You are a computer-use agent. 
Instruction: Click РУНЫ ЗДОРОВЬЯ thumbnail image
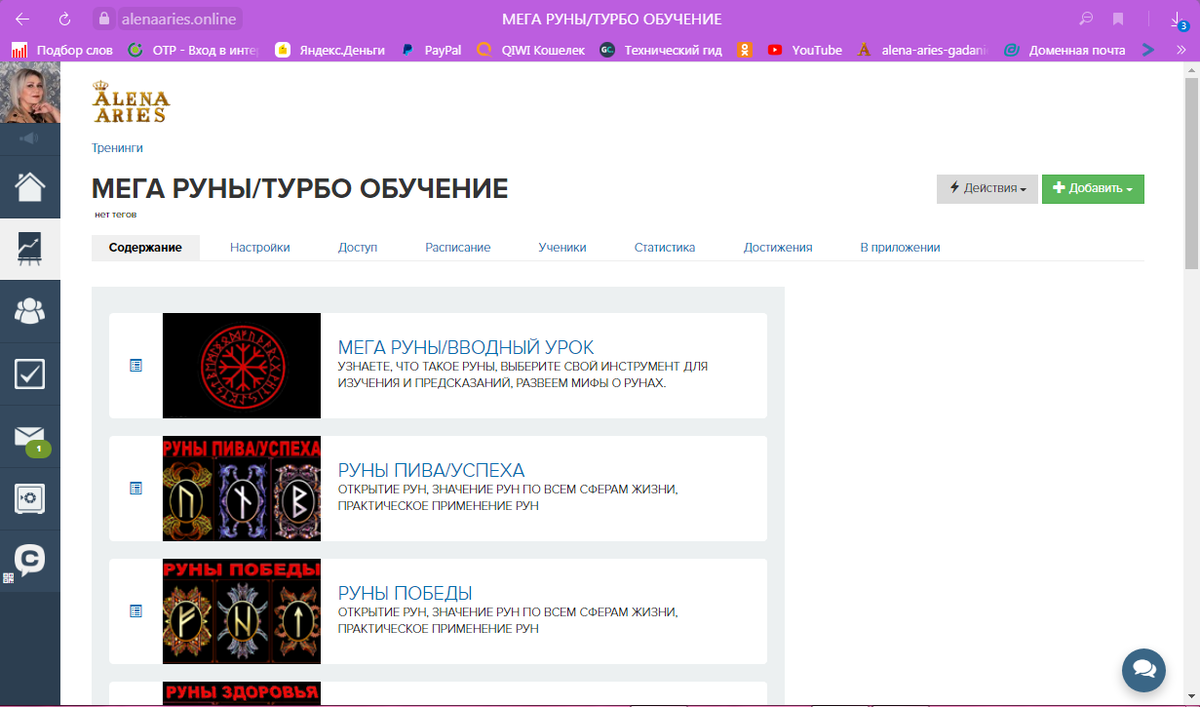[x=242, y=694]
